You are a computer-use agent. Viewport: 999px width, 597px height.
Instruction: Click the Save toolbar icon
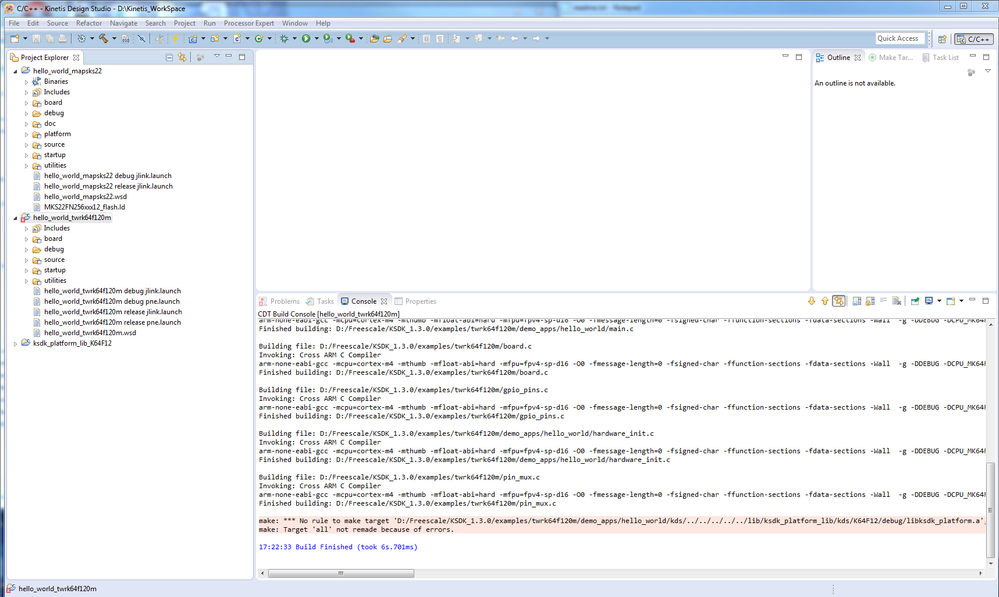(x=36, y=38)
